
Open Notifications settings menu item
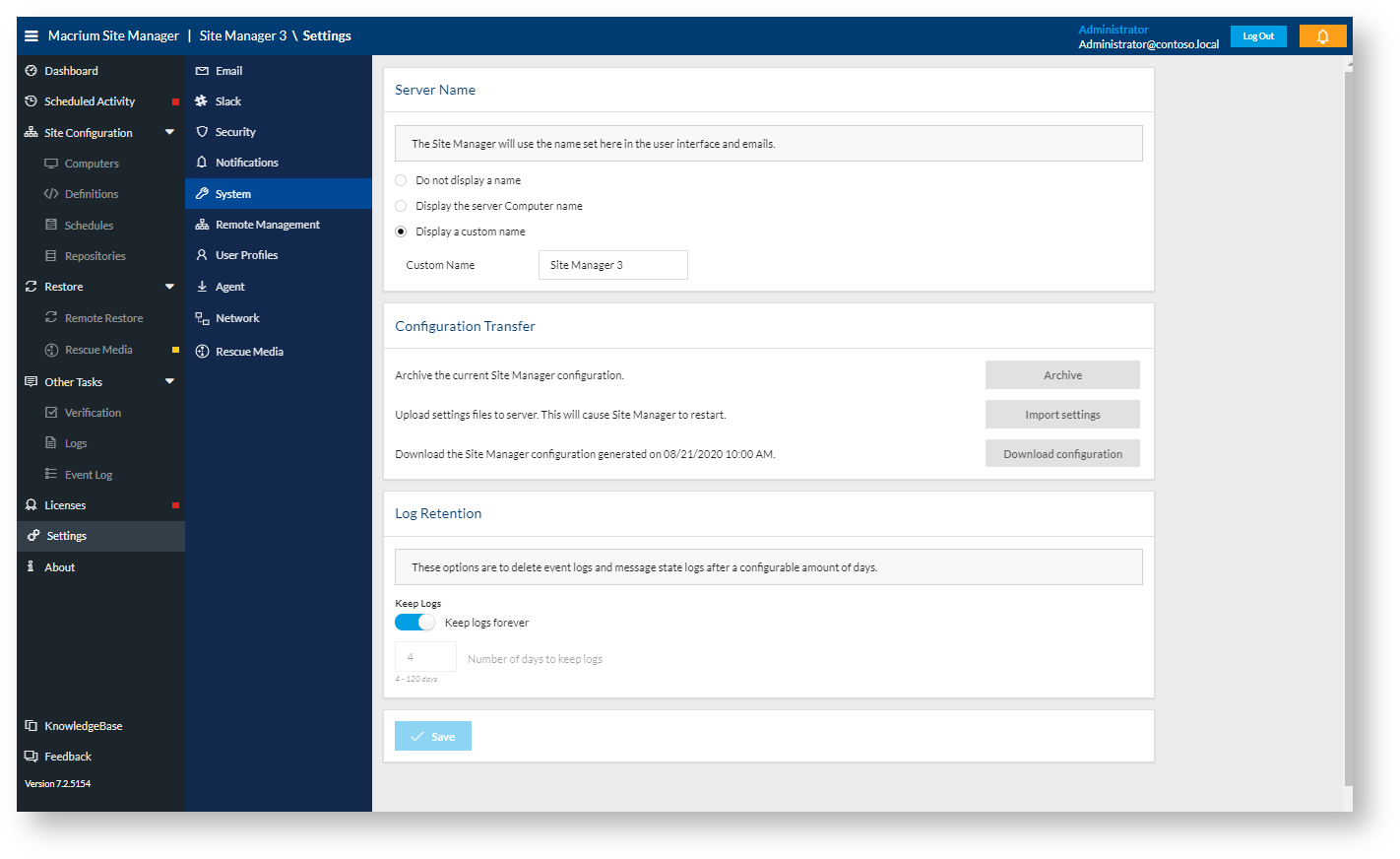pyautogui.click(x=279, y=163)
